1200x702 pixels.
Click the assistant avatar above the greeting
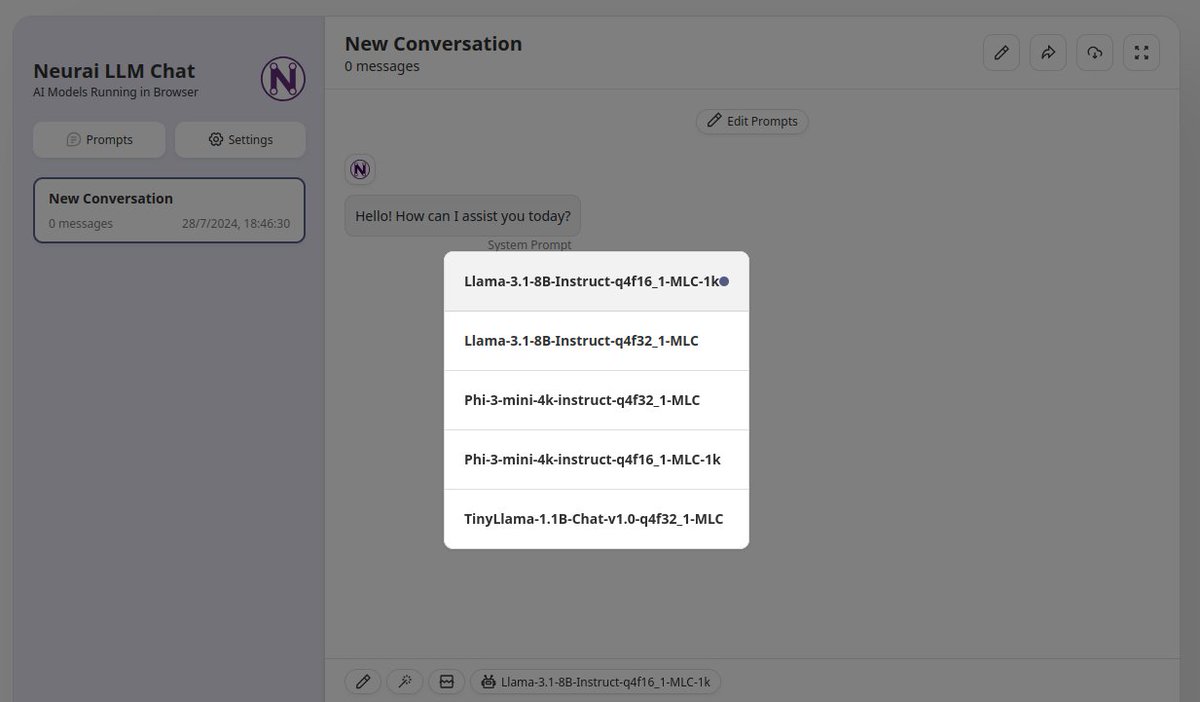pyautogui.click(x=360, y=169)
